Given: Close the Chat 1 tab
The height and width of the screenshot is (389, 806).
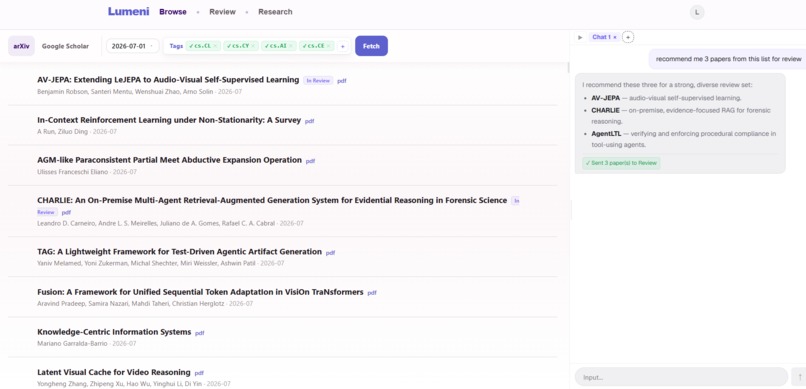Looking at the screenshot, I should click(x=615, y=37).
